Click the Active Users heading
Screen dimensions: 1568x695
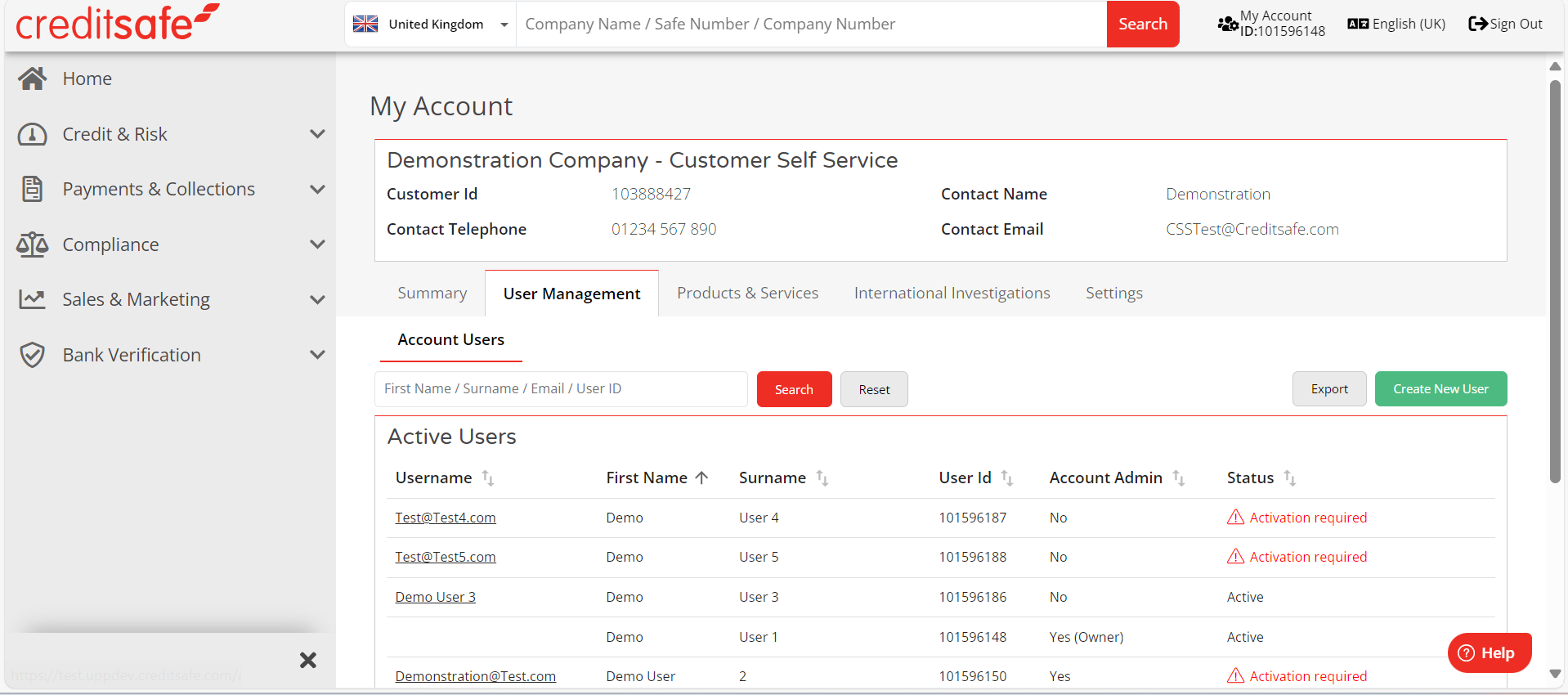click(452, 437)
